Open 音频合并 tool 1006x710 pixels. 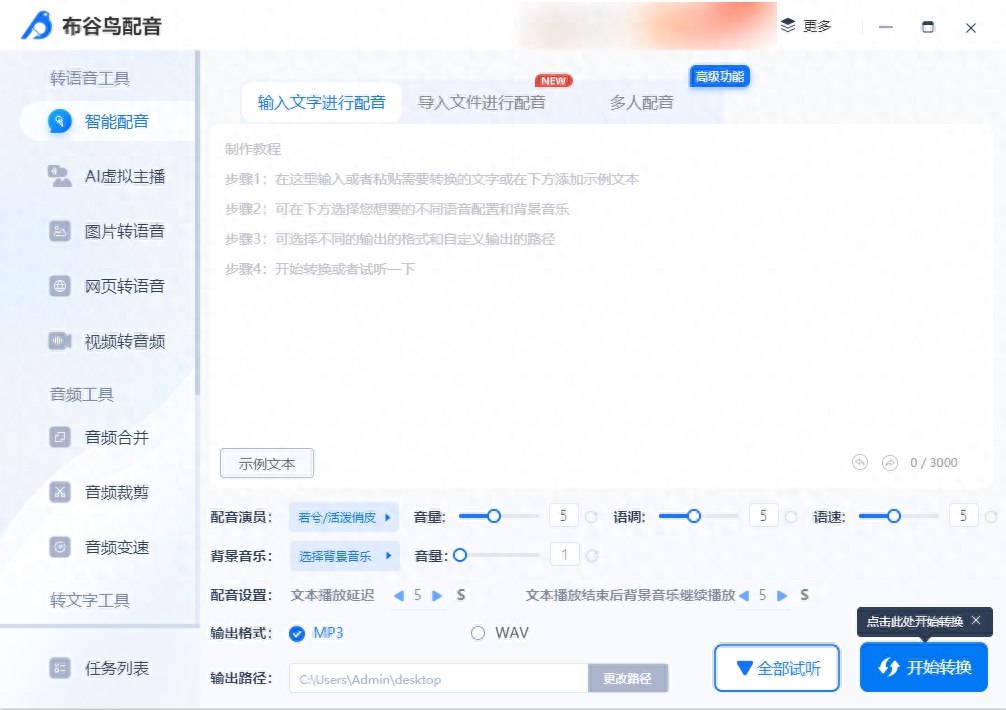100,437
